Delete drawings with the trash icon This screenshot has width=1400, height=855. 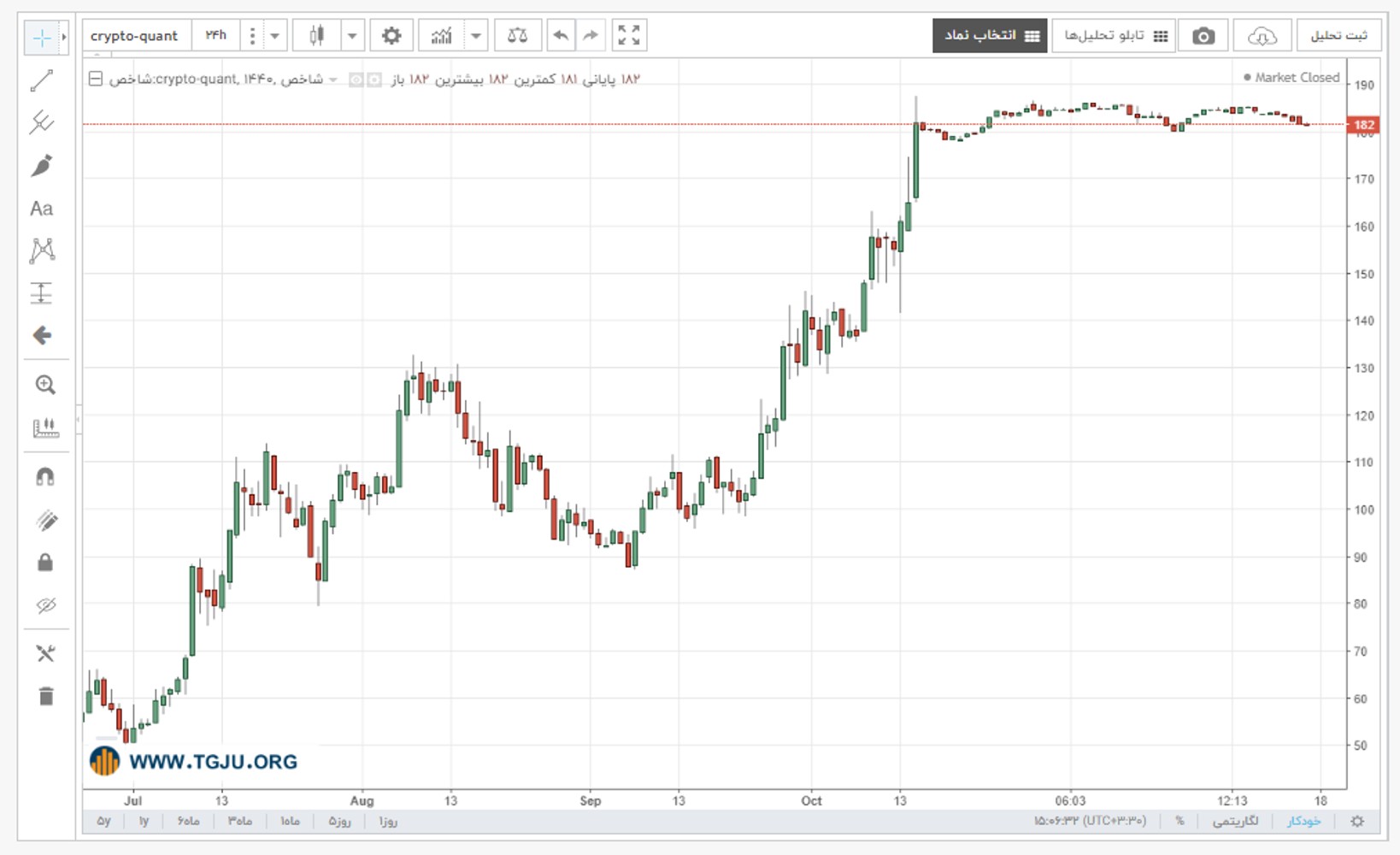point(46,696)
